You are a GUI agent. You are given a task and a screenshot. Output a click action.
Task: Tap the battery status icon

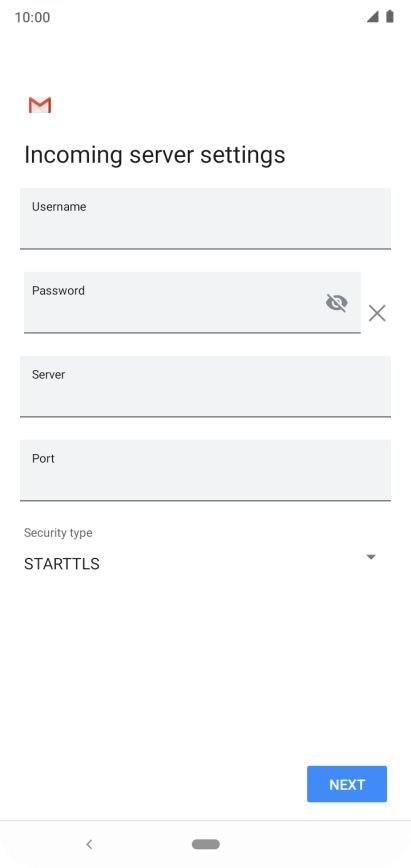point(390,17)
